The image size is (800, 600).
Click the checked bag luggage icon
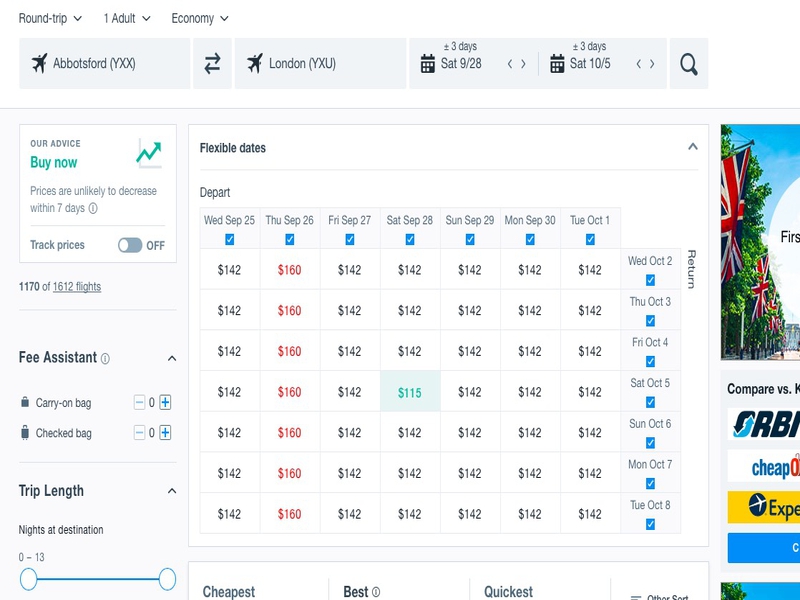[x=24, y=433]
